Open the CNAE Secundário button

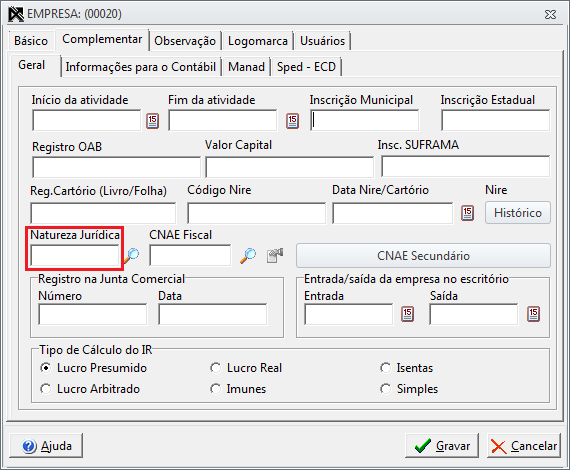tap(423, 256)
